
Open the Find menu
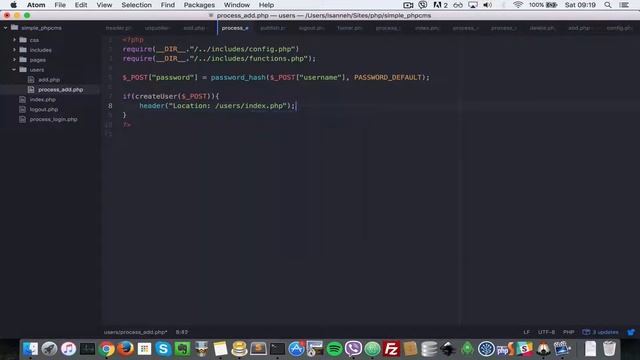coord(167,5)
